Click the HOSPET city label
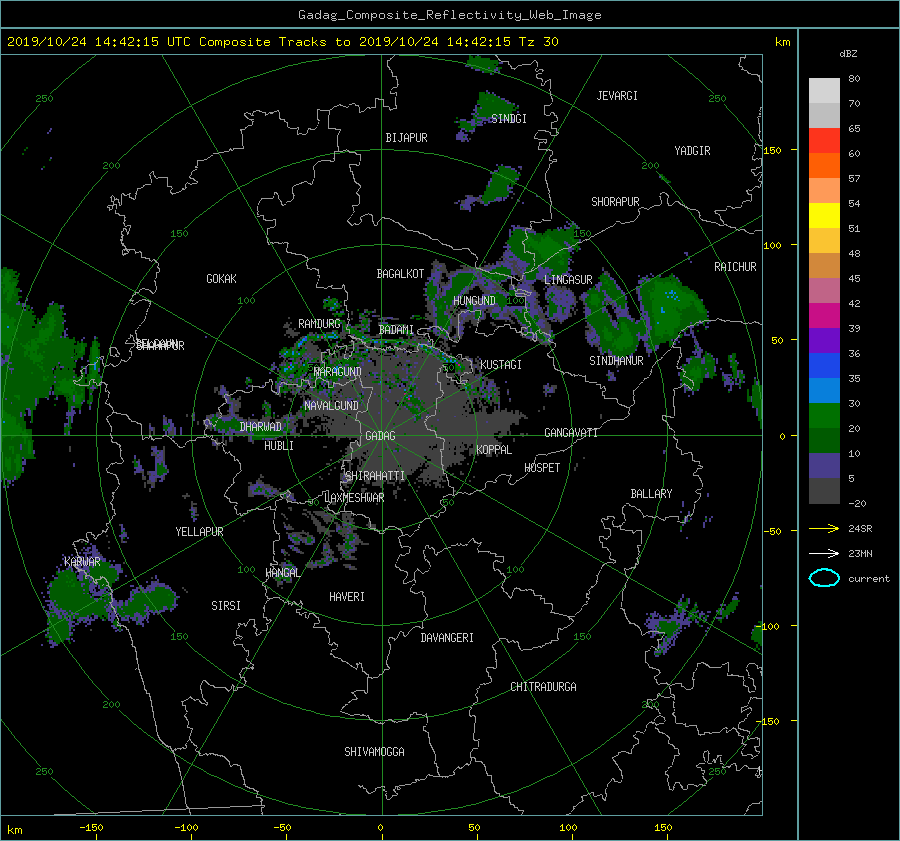Screen dimensions: 900x841 pos(542,468)
